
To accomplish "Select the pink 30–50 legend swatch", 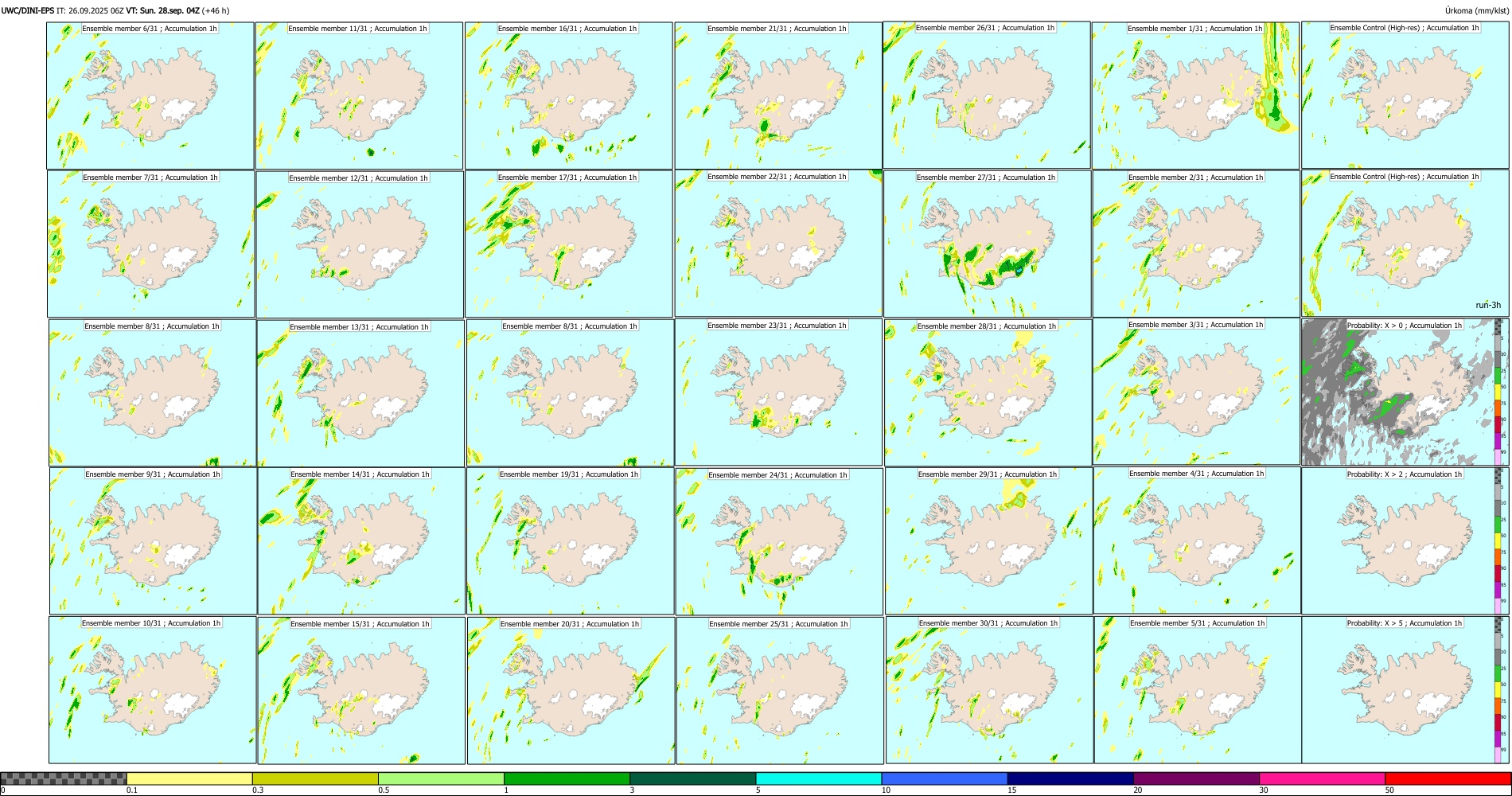I will pos(1322,778).
